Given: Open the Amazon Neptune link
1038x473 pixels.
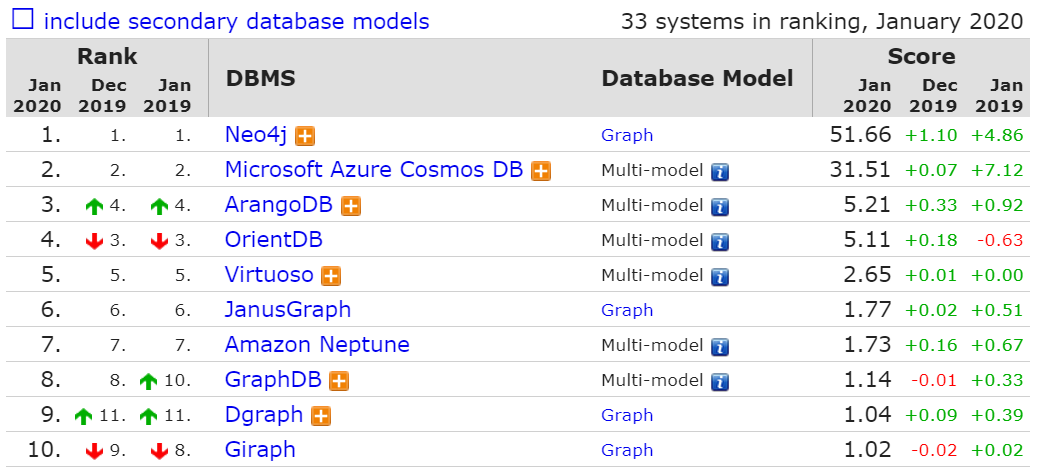Looking at the screenshot, I should (317, 345).
